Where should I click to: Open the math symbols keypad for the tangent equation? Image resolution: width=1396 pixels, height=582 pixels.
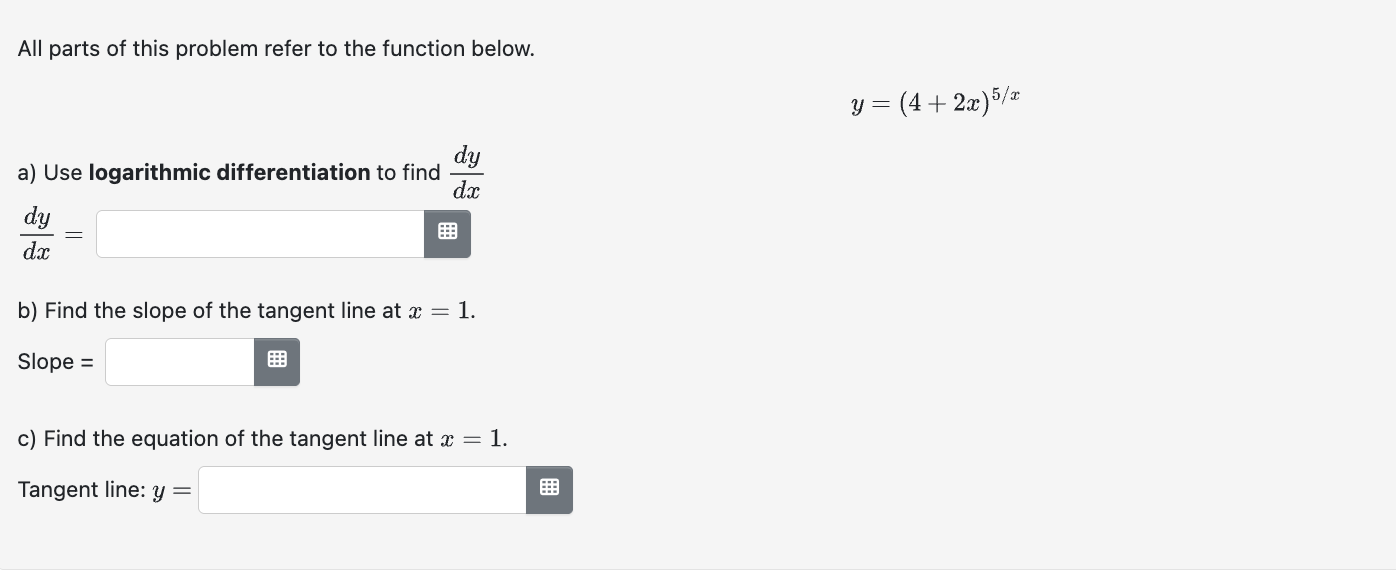point(549,489)
